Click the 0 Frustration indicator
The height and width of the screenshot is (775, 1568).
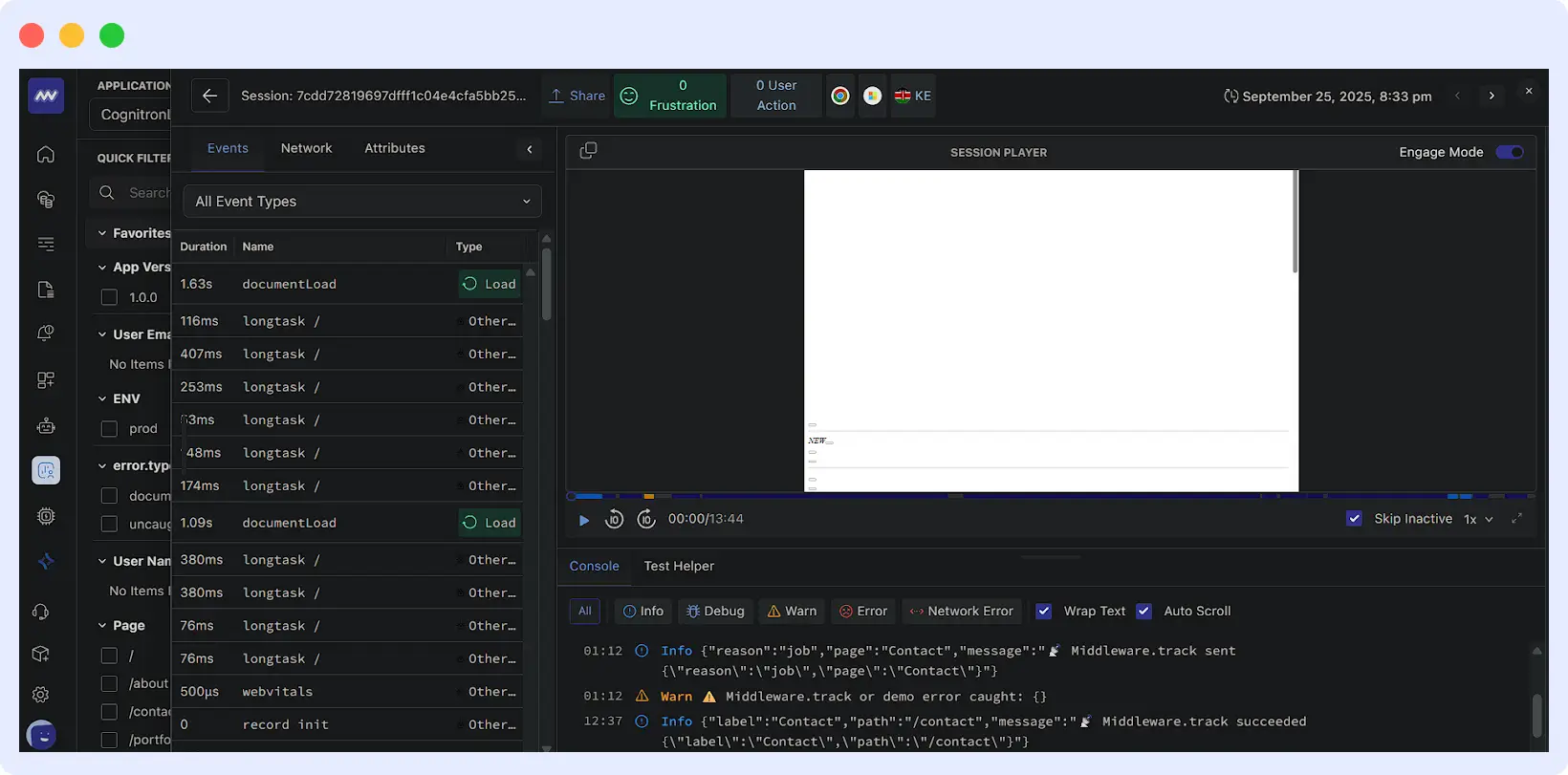tap(670, 96)
